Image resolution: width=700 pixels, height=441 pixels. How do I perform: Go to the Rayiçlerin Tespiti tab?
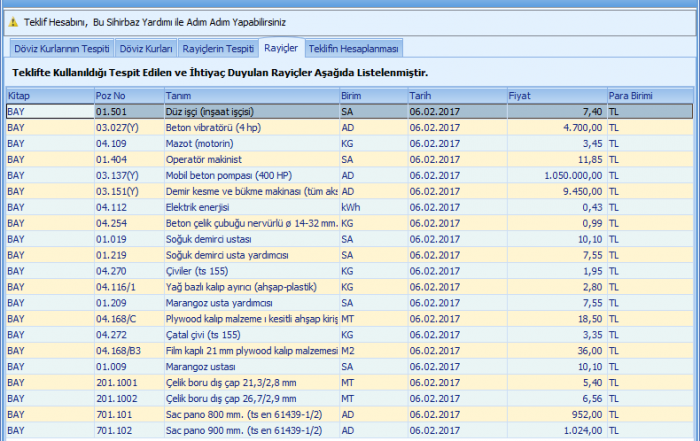click(x=218, y=48)
